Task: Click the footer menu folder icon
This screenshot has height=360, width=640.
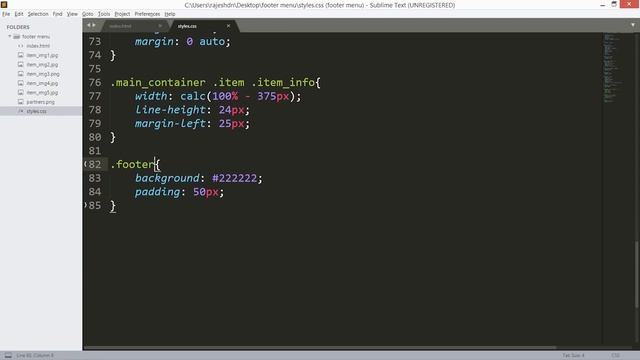Action: [x=17, y=36]
